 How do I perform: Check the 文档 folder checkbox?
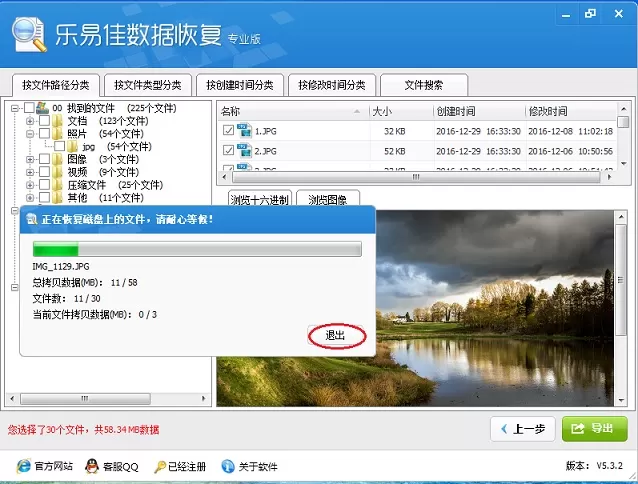[44, 120]
